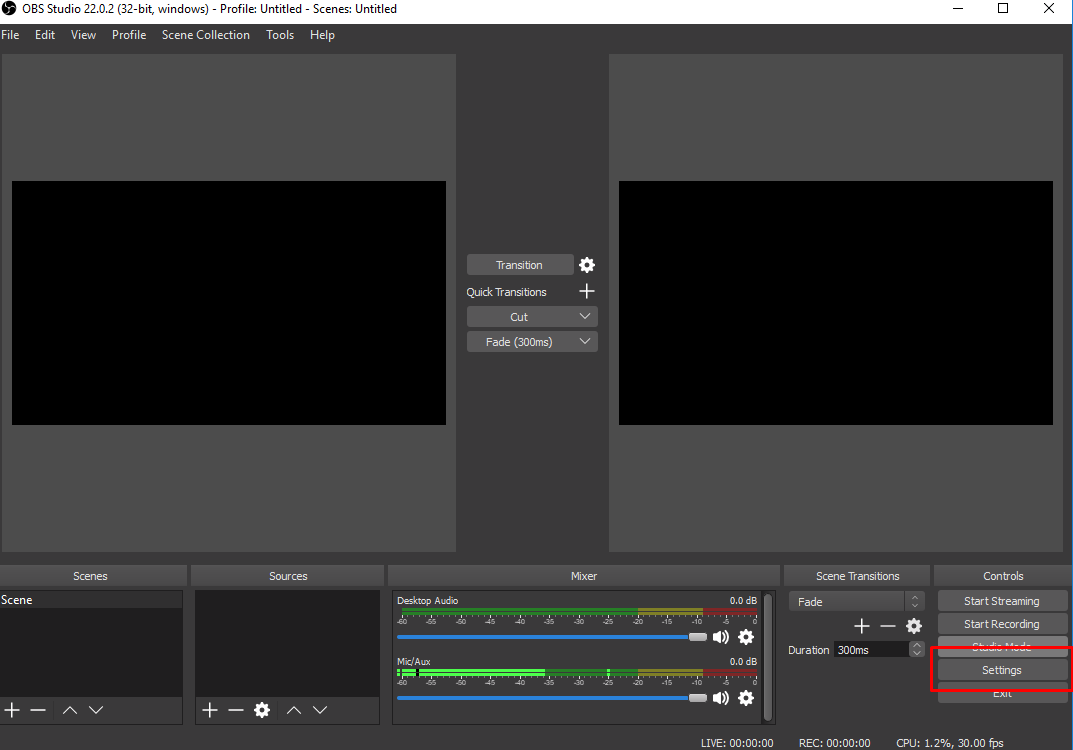Click the Sources panel header
Image resolution: width=1073 pixels, height=750 pixels.
pyautogui.click(x=287, y=576)
